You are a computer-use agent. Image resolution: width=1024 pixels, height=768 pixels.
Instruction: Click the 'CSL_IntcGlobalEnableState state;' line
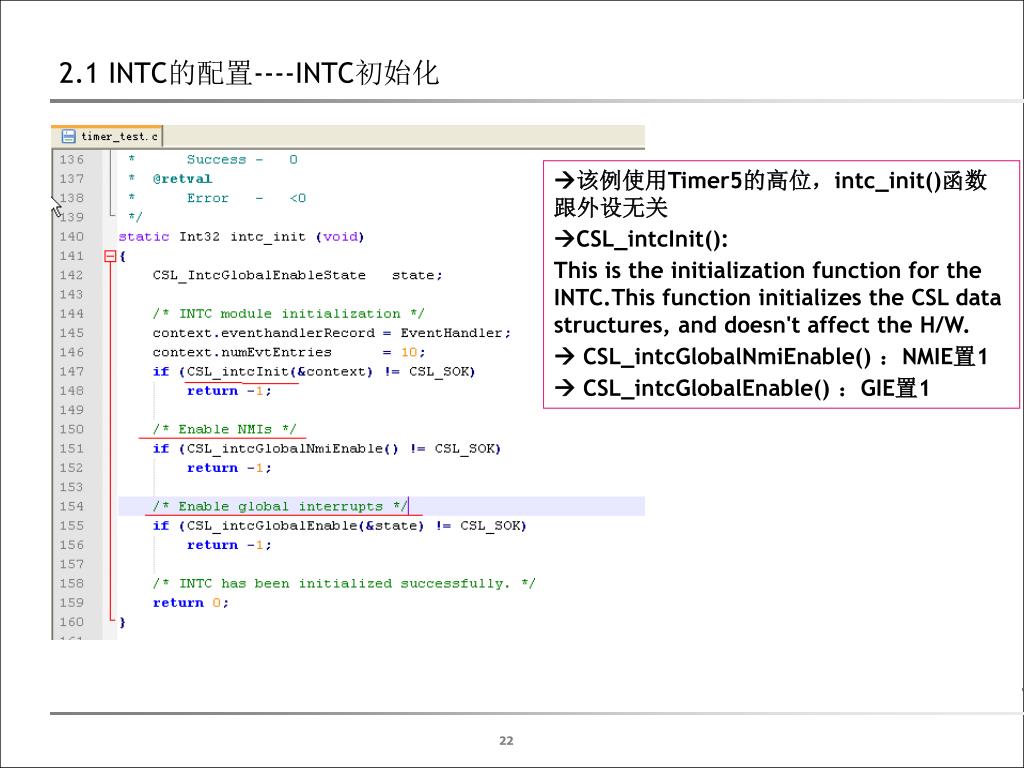297,275
